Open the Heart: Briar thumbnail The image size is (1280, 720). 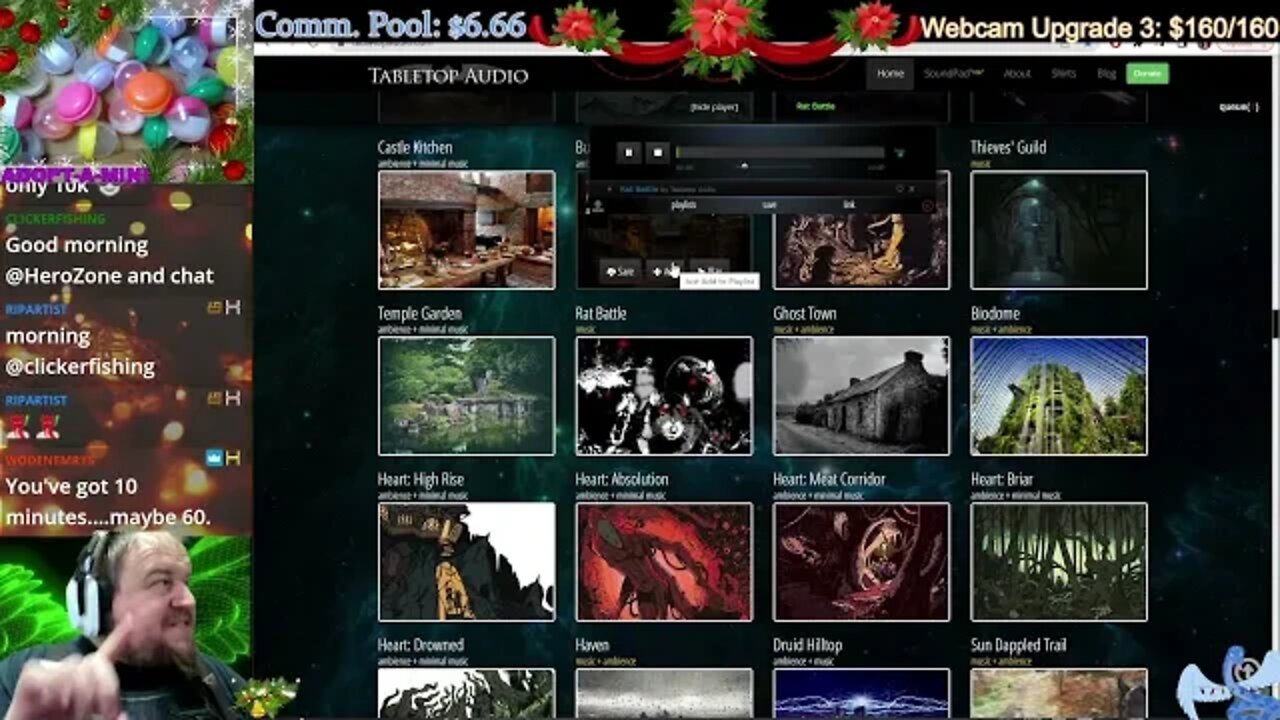tap(1059, 562)
